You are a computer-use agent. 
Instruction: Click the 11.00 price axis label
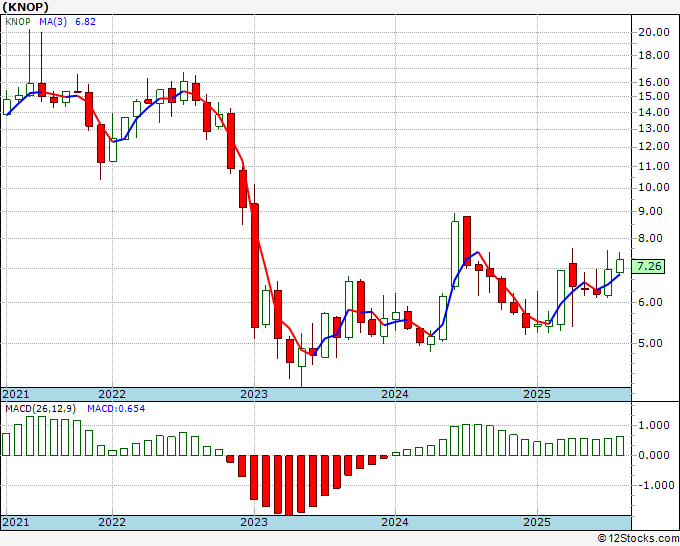coord(654,166)
